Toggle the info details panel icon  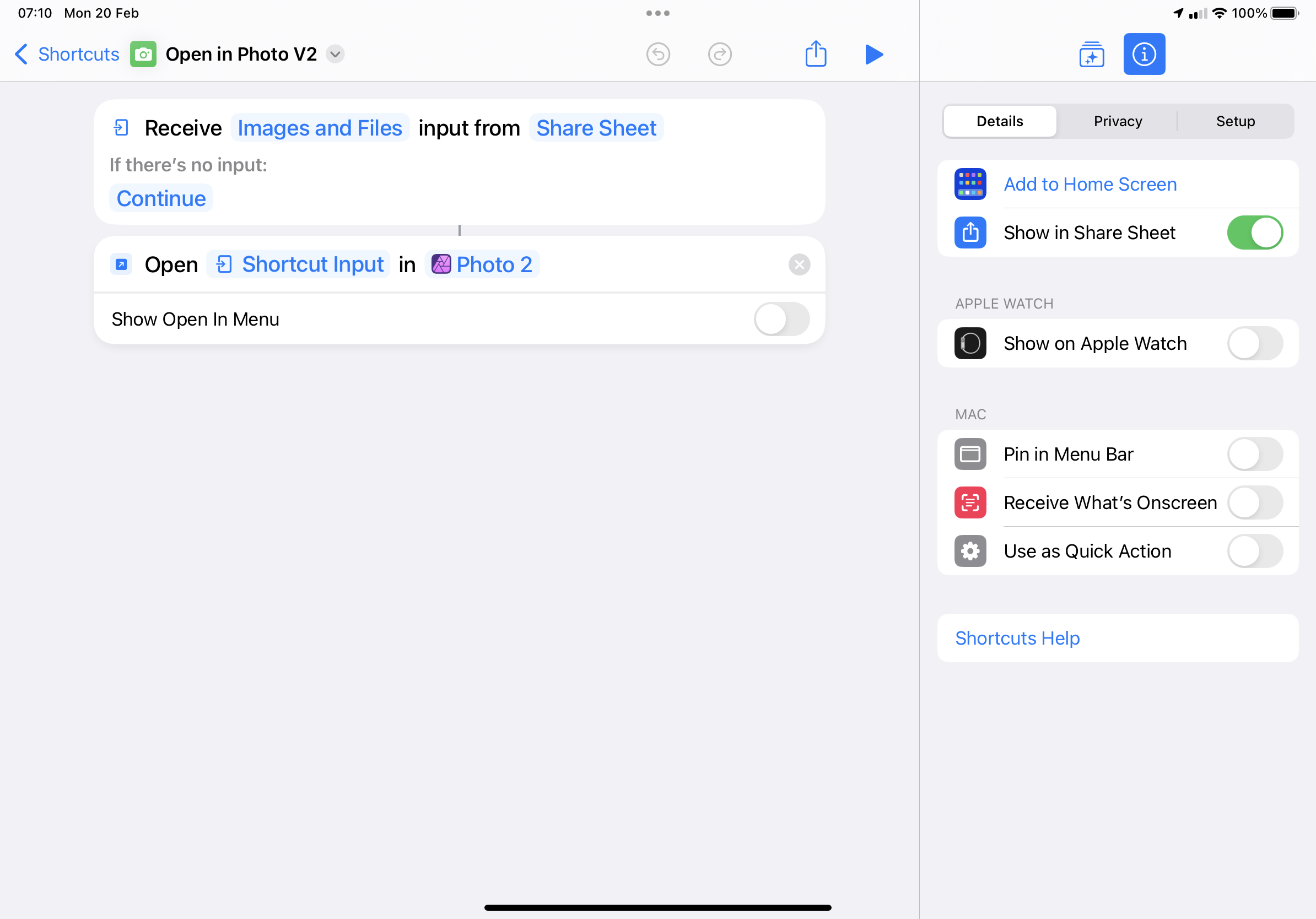(x=1144, y=55)
